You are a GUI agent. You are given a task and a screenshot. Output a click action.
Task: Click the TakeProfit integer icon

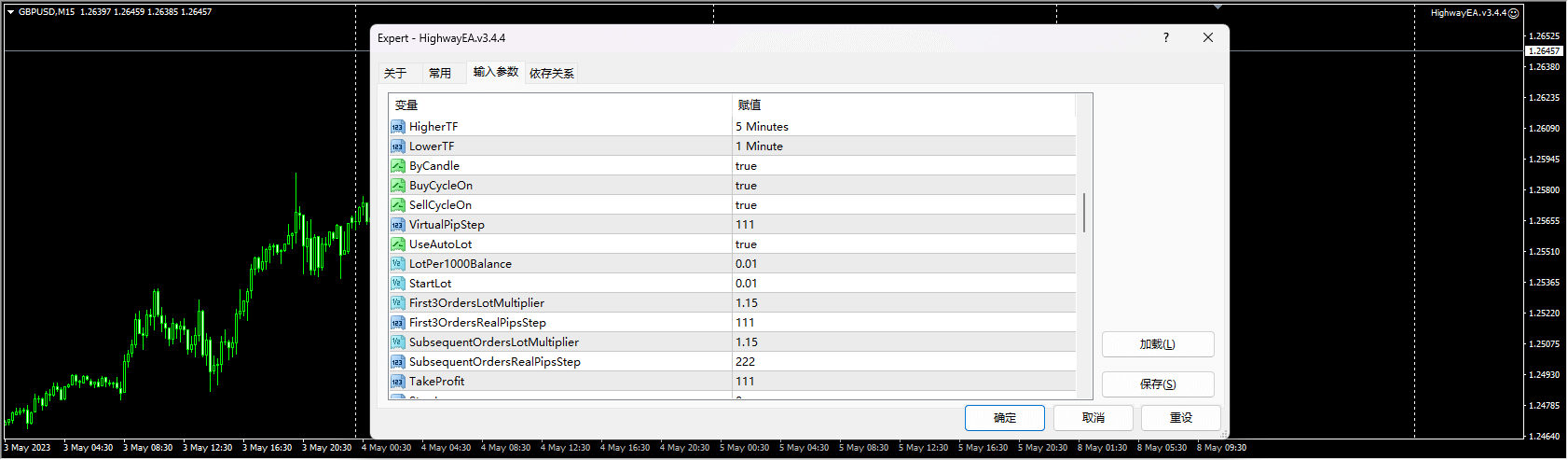click(398, 382)
